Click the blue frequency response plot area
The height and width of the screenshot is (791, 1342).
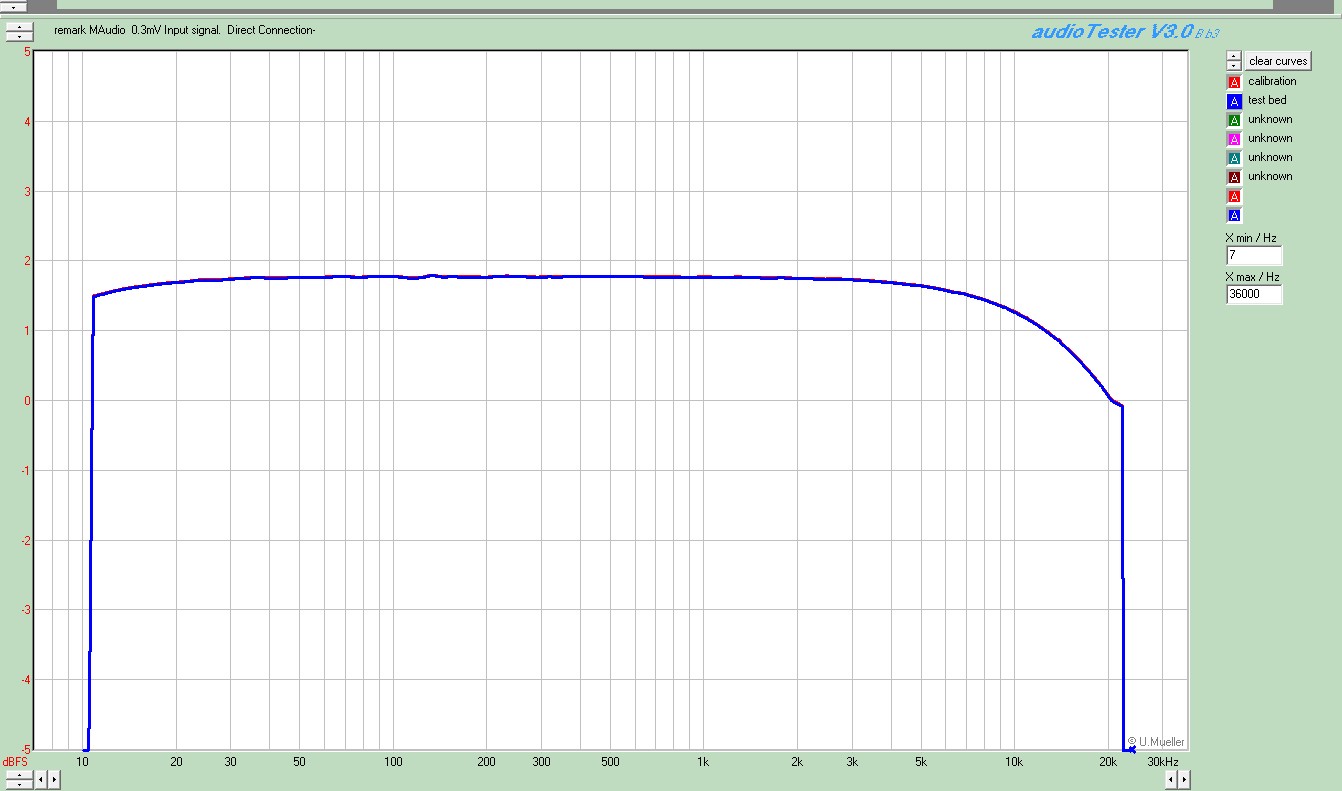(611, 400)
